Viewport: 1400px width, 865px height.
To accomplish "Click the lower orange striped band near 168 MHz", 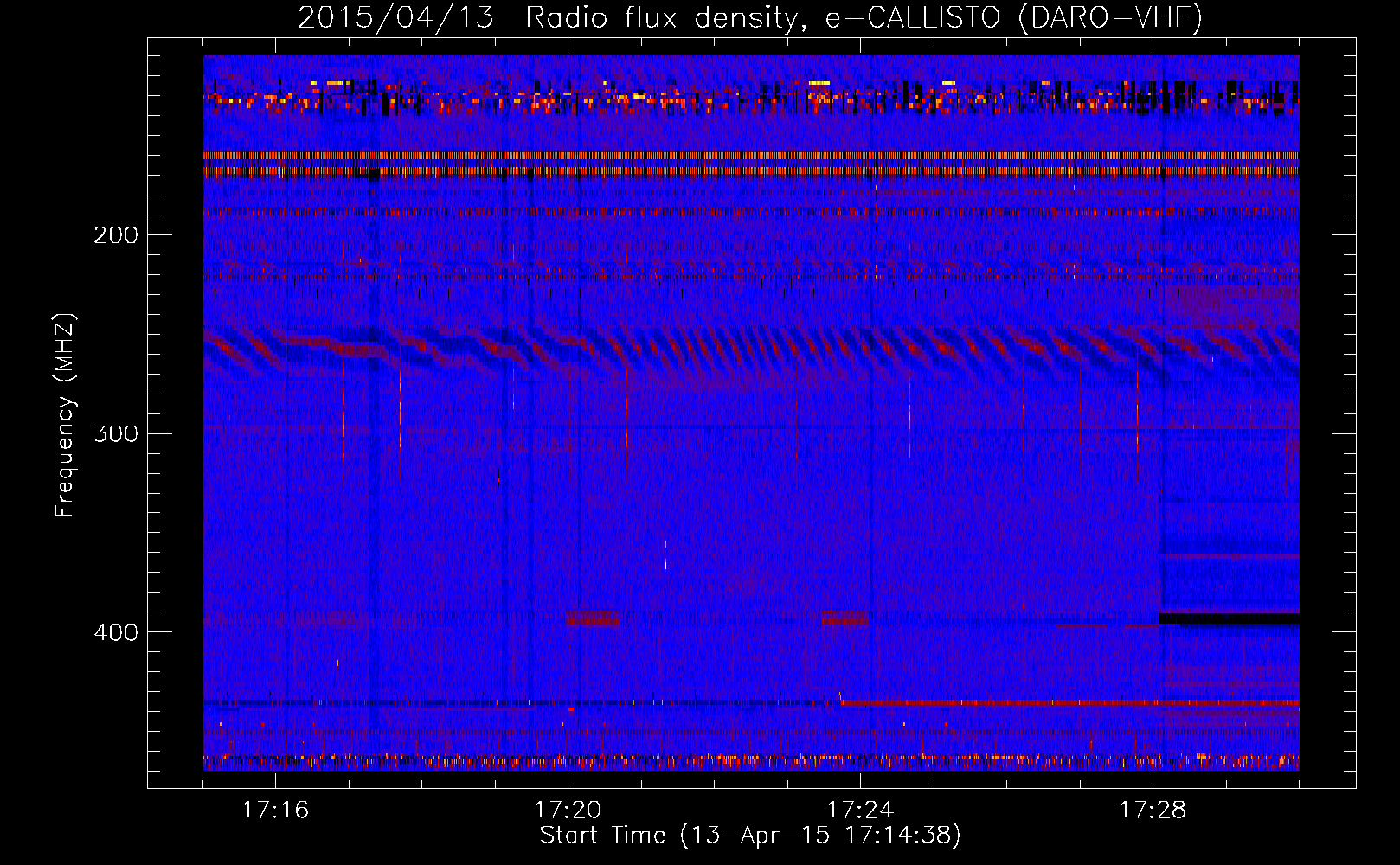I will pos(751,171).
